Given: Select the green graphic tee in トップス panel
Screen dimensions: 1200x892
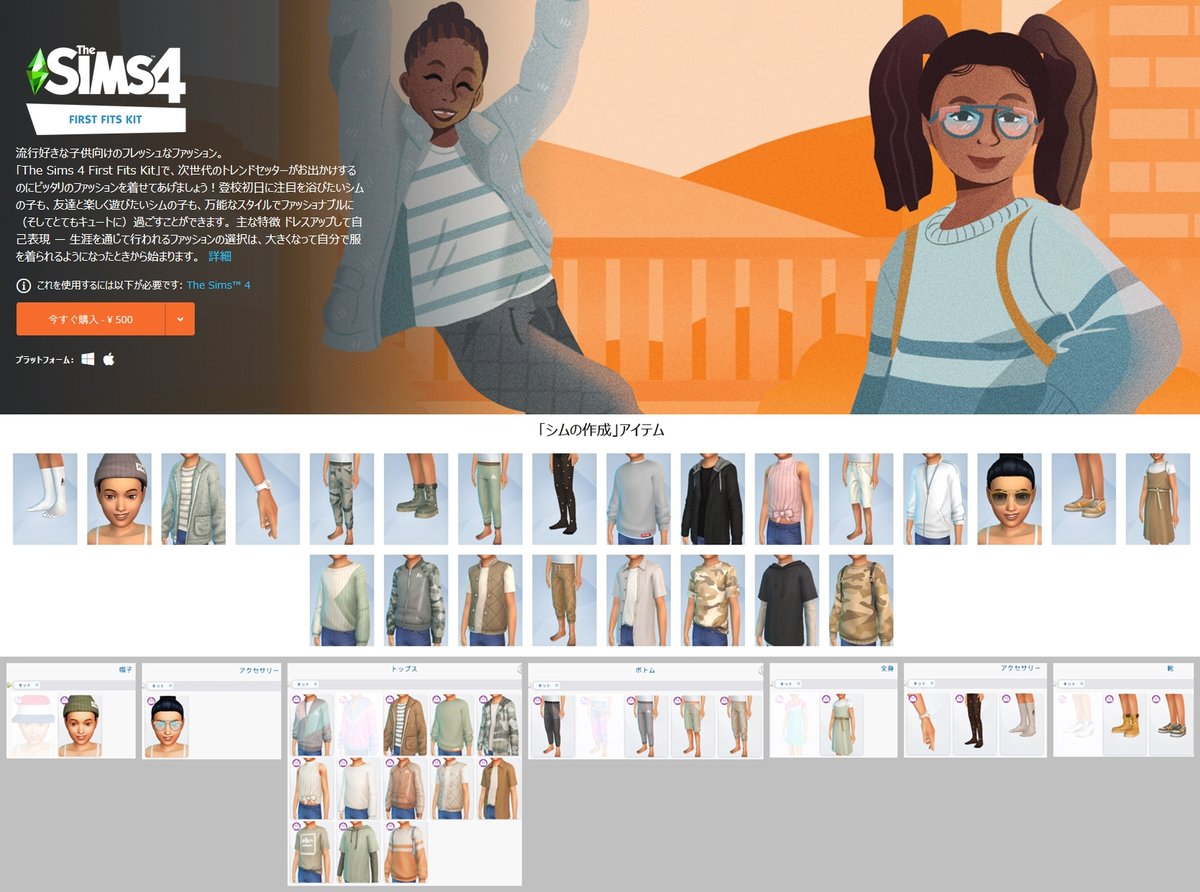Looking at the screenshot, I should pyautogui.click(x=312, y=852).
